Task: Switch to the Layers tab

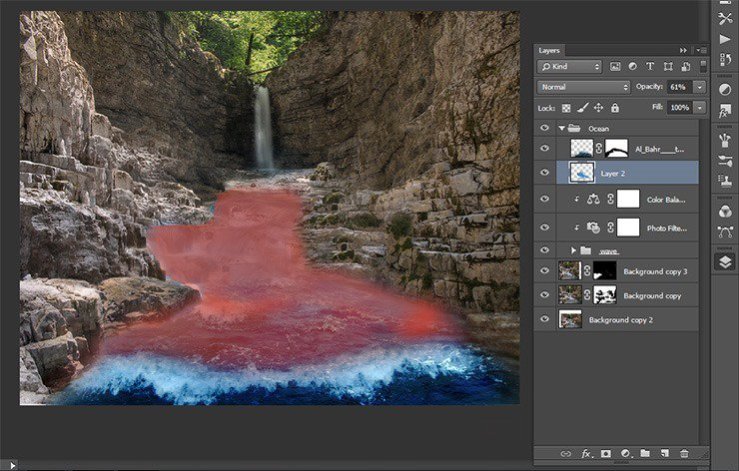Action: coord(549,50)
